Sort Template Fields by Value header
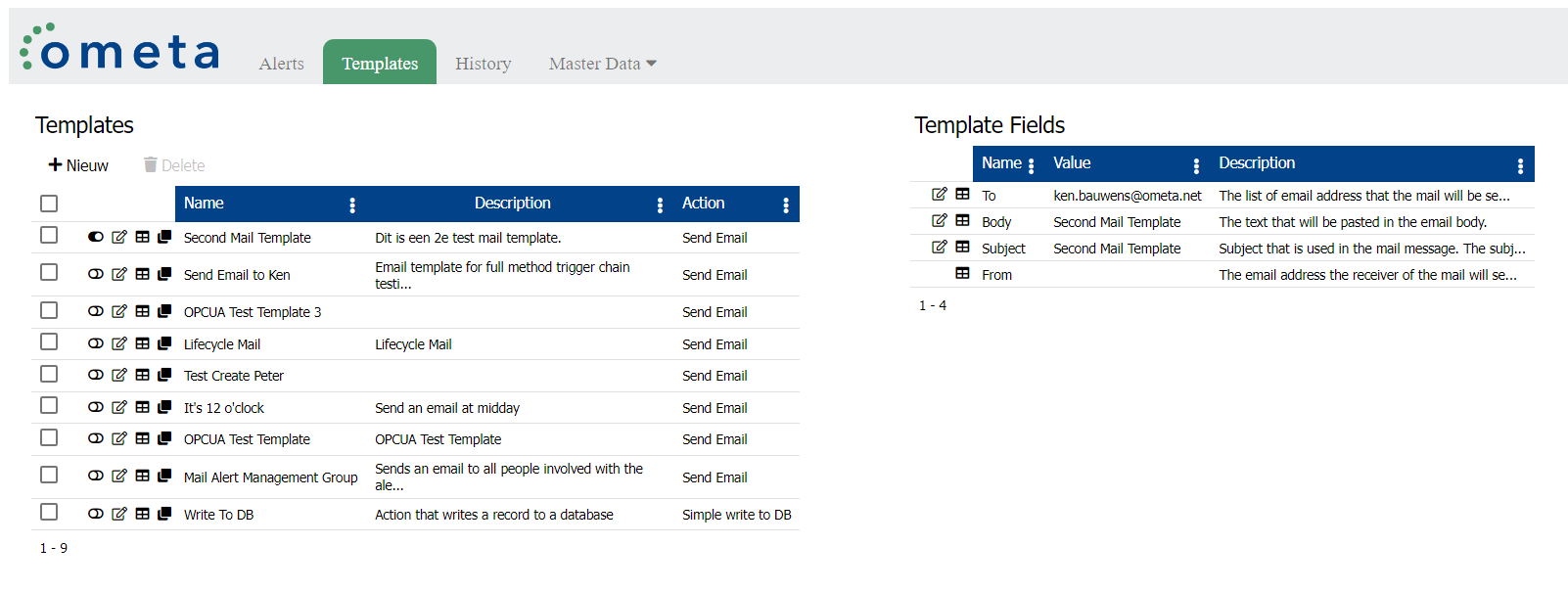The width and height of the screenshot is (1568, 591). click(x=1072, y=162)
